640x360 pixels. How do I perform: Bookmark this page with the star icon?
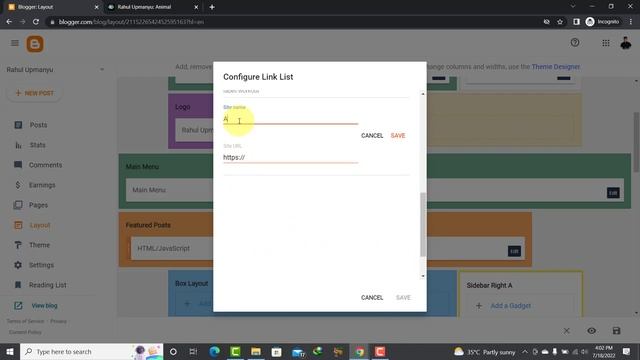point(560,22)
